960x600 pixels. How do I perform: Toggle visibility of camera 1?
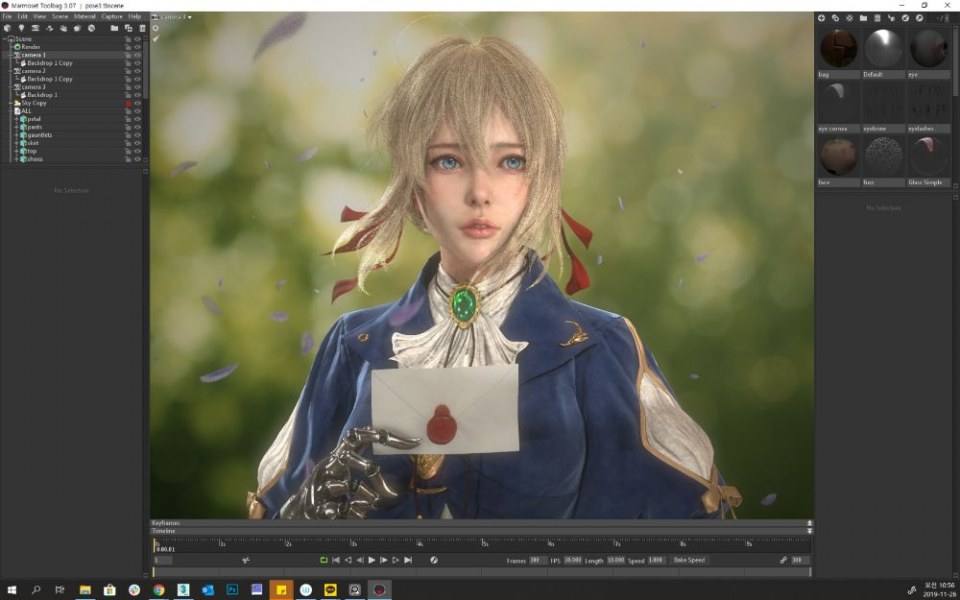coord(138,55)
